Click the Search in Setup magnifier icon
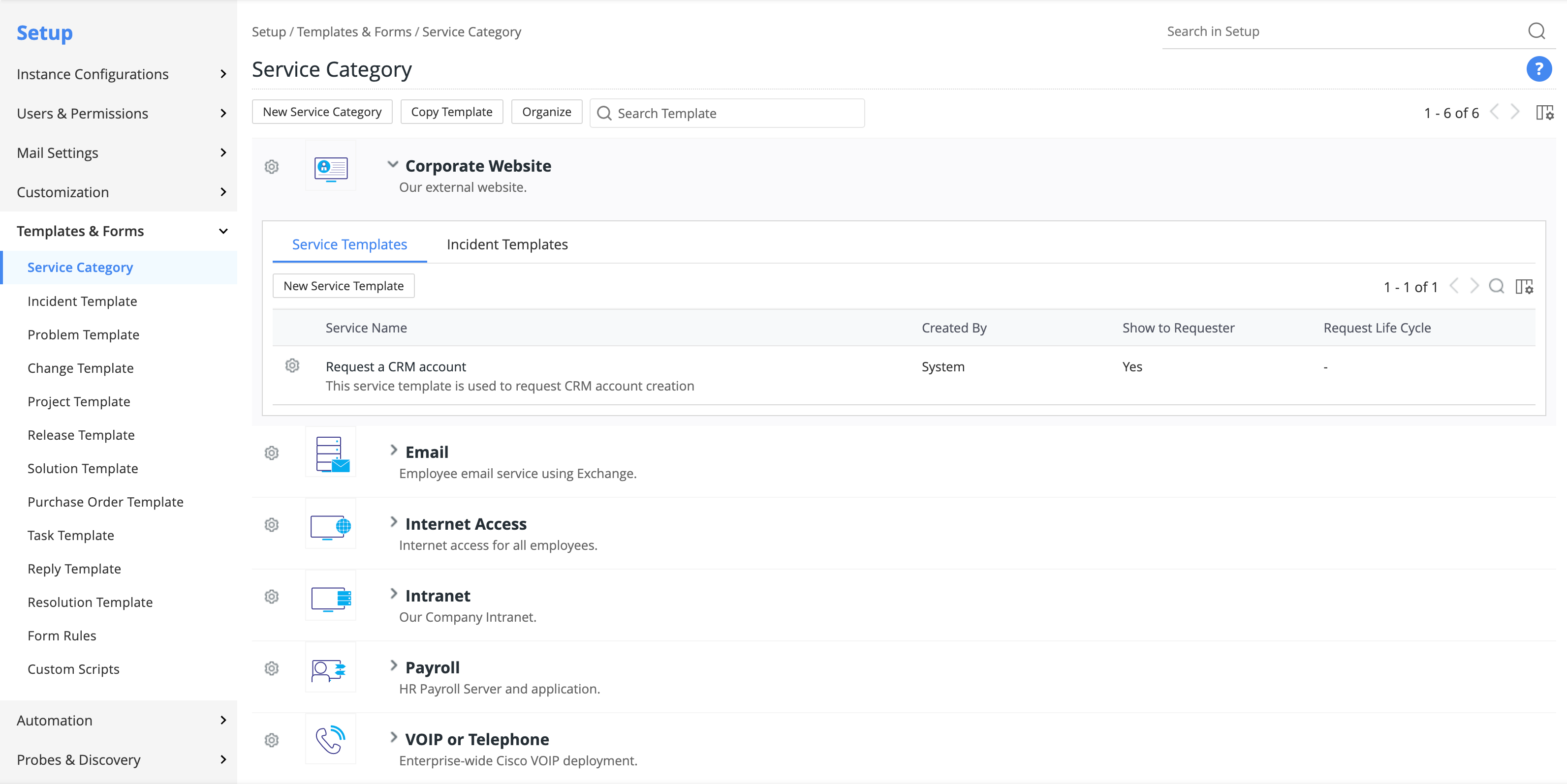This screenshot has width=1567, height=784. click(x=1536, y=31)
